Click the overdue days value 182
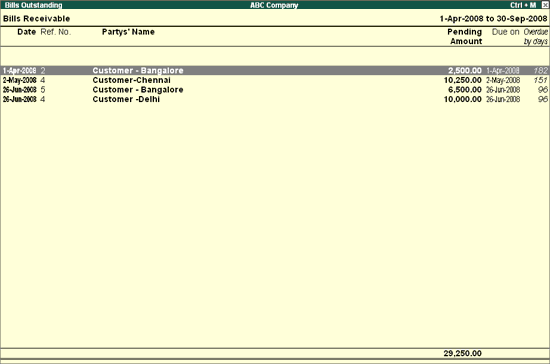The height and width of the screenshot is (364, 550). (540, 70)
